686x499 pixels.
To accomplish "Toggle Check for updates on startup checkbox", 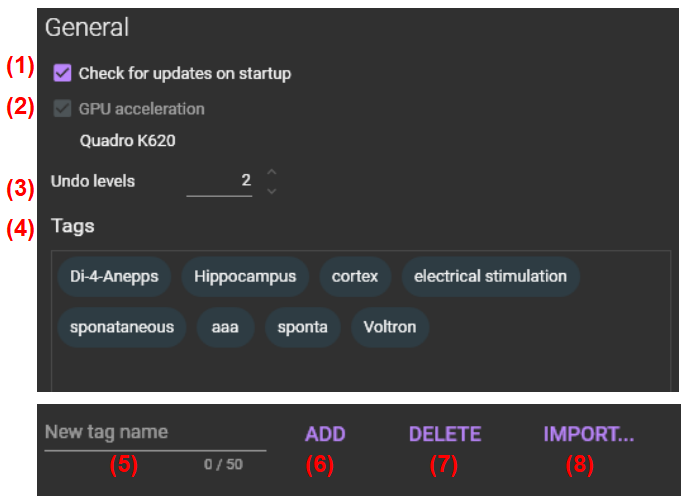I will [63, 73].
